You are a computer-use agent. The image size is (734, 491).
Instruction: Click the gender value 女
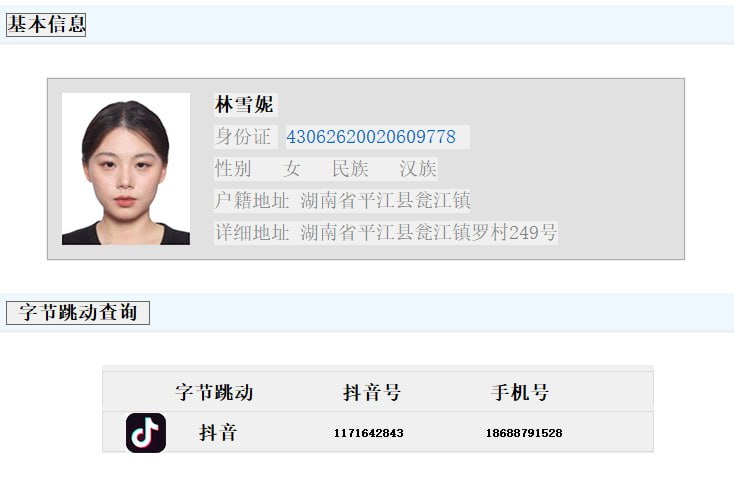coord(292,169)
